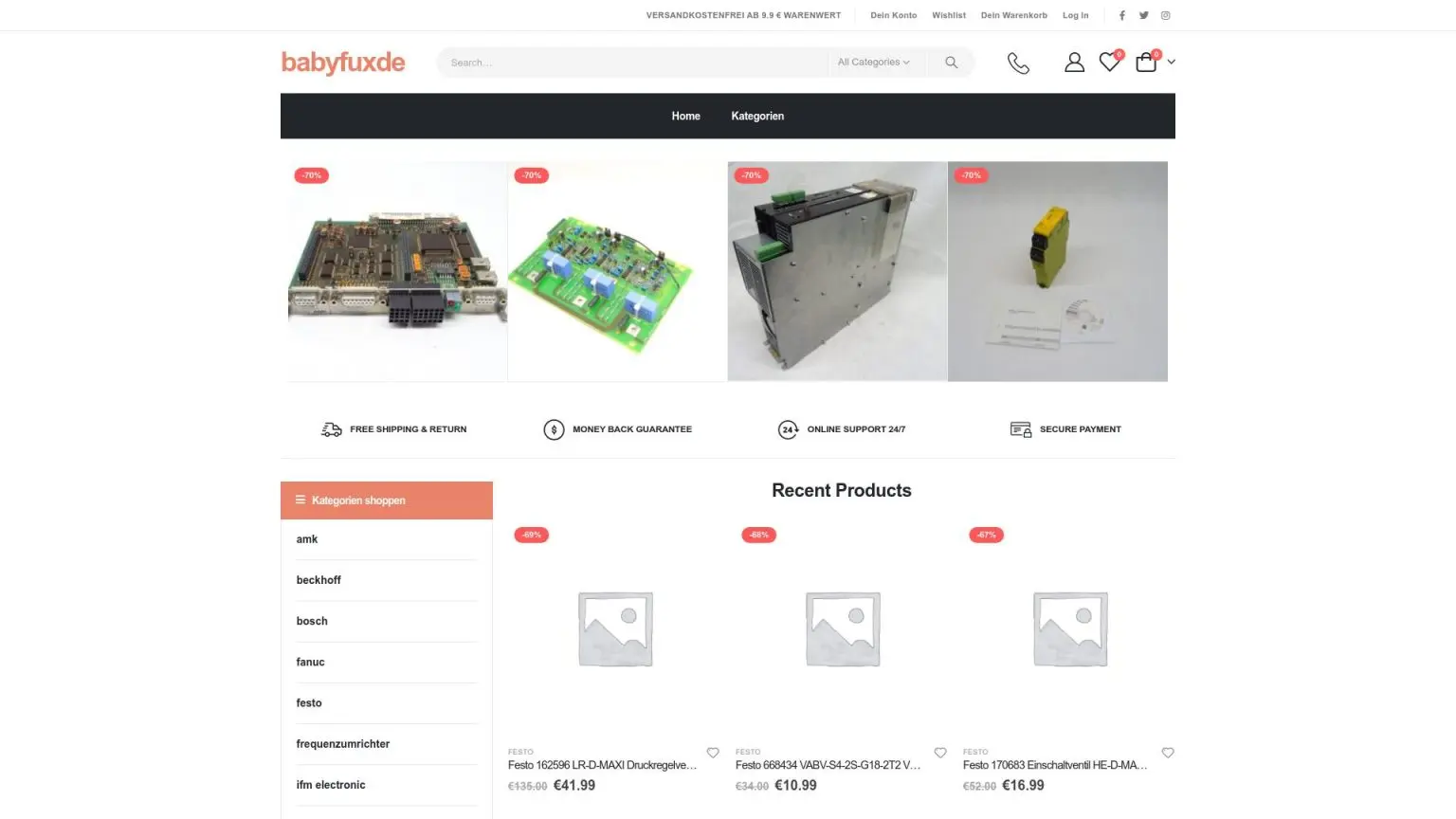Add Festo 162596 to wishlist via heart
The width and height of the screenshot is (1456, 819).
pyautogui.click(x=713, y=753)
